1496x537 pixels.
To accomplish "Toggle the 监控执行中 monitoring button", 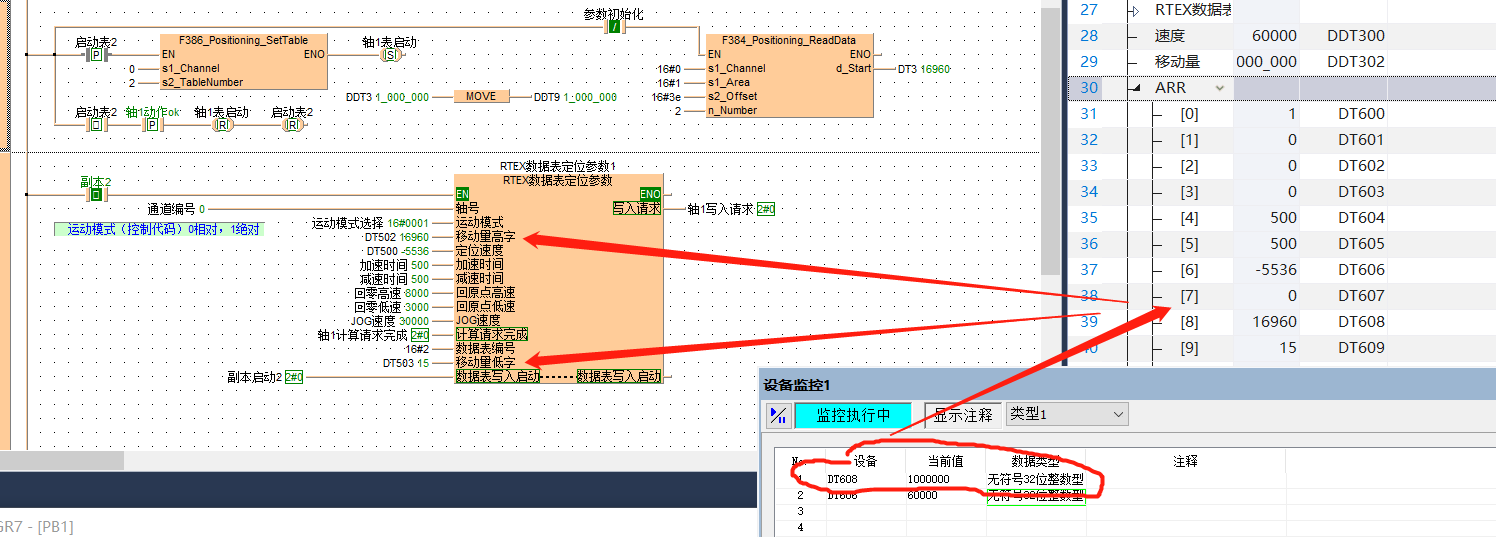I will [853, 415].
